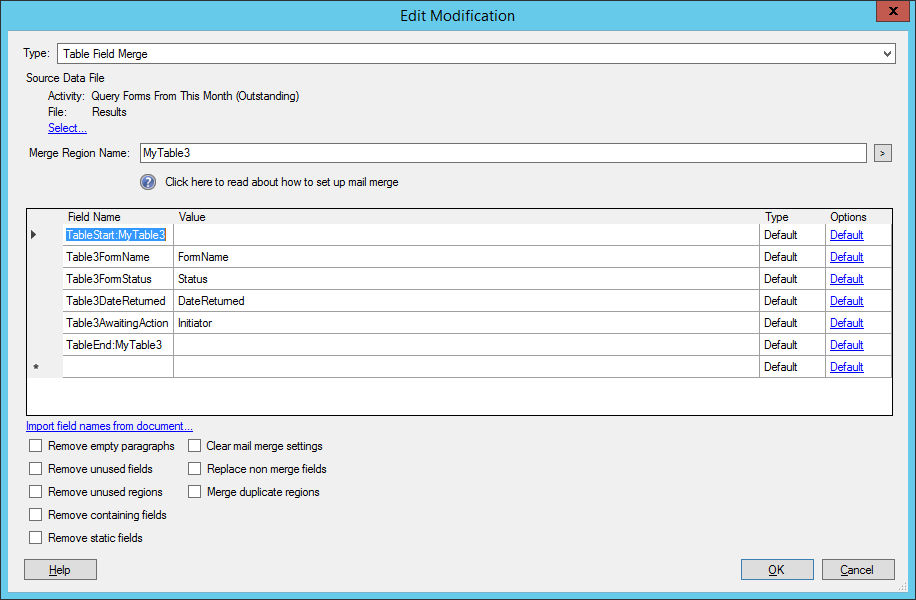Toggle the Remove unused fields checkbox

(x=36, y=469)
